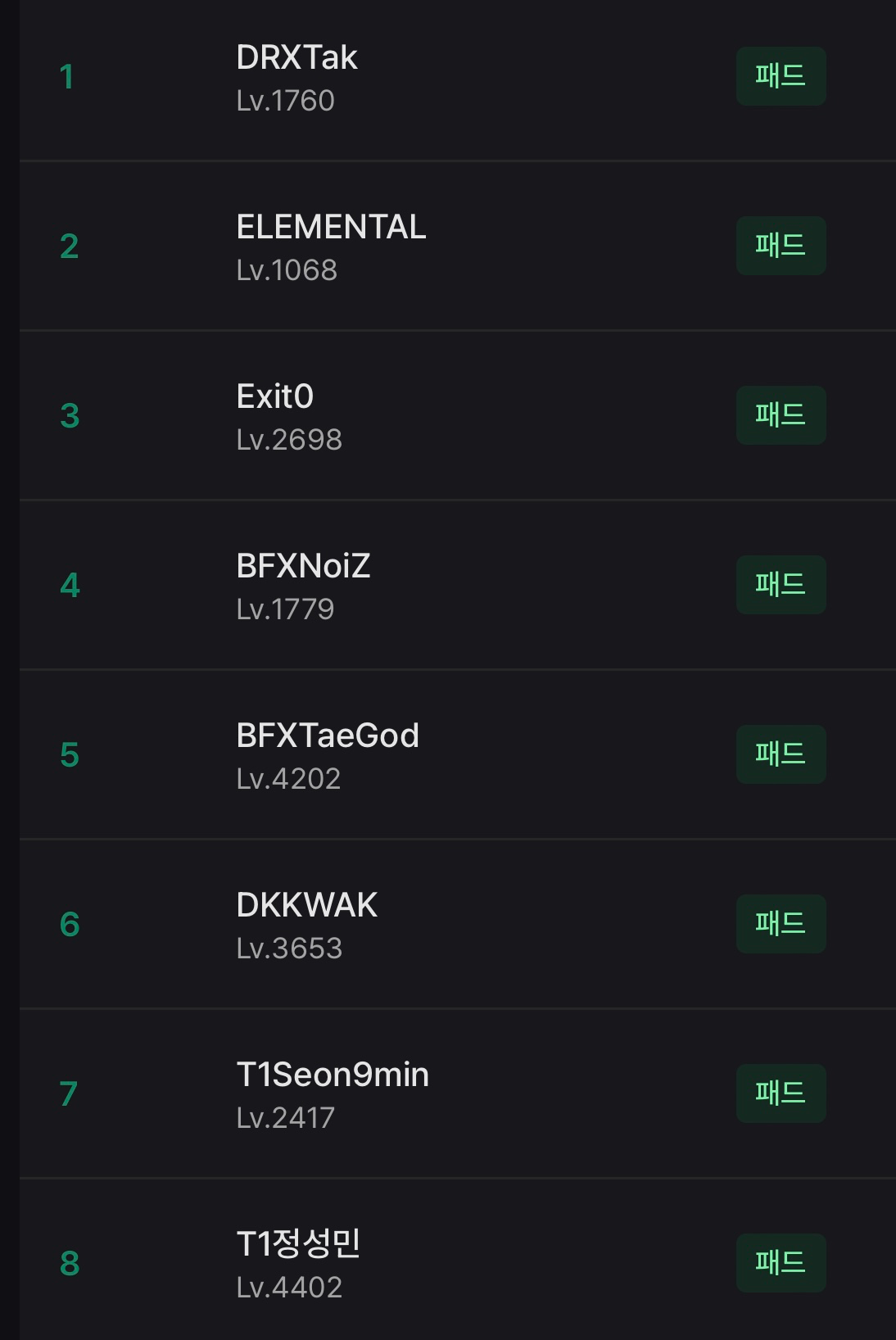Open the T1정성민 player profile

pyautogui.click(x=298, y=1244)
